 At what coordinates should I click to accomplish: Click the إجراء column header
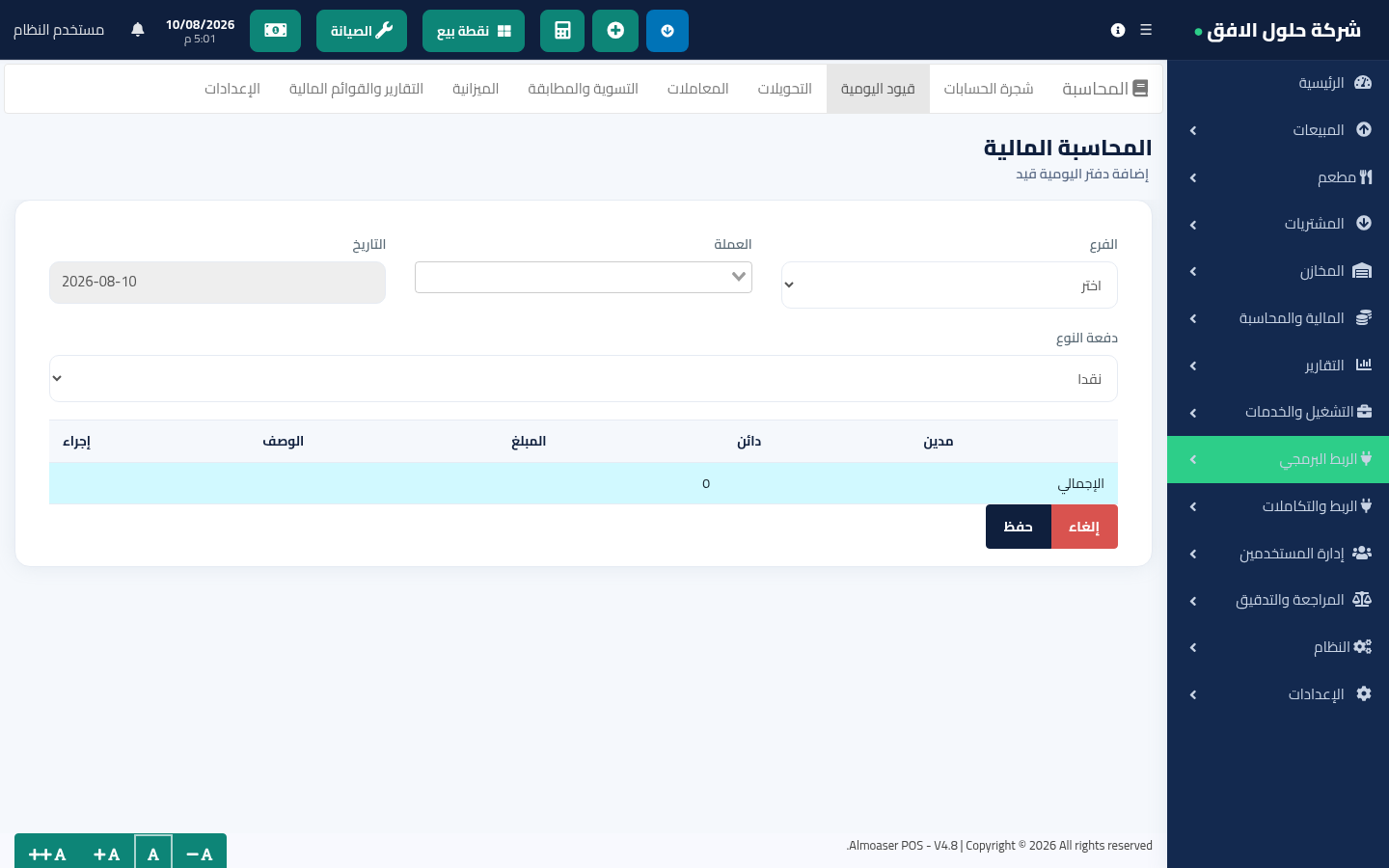tap(77, 442)
